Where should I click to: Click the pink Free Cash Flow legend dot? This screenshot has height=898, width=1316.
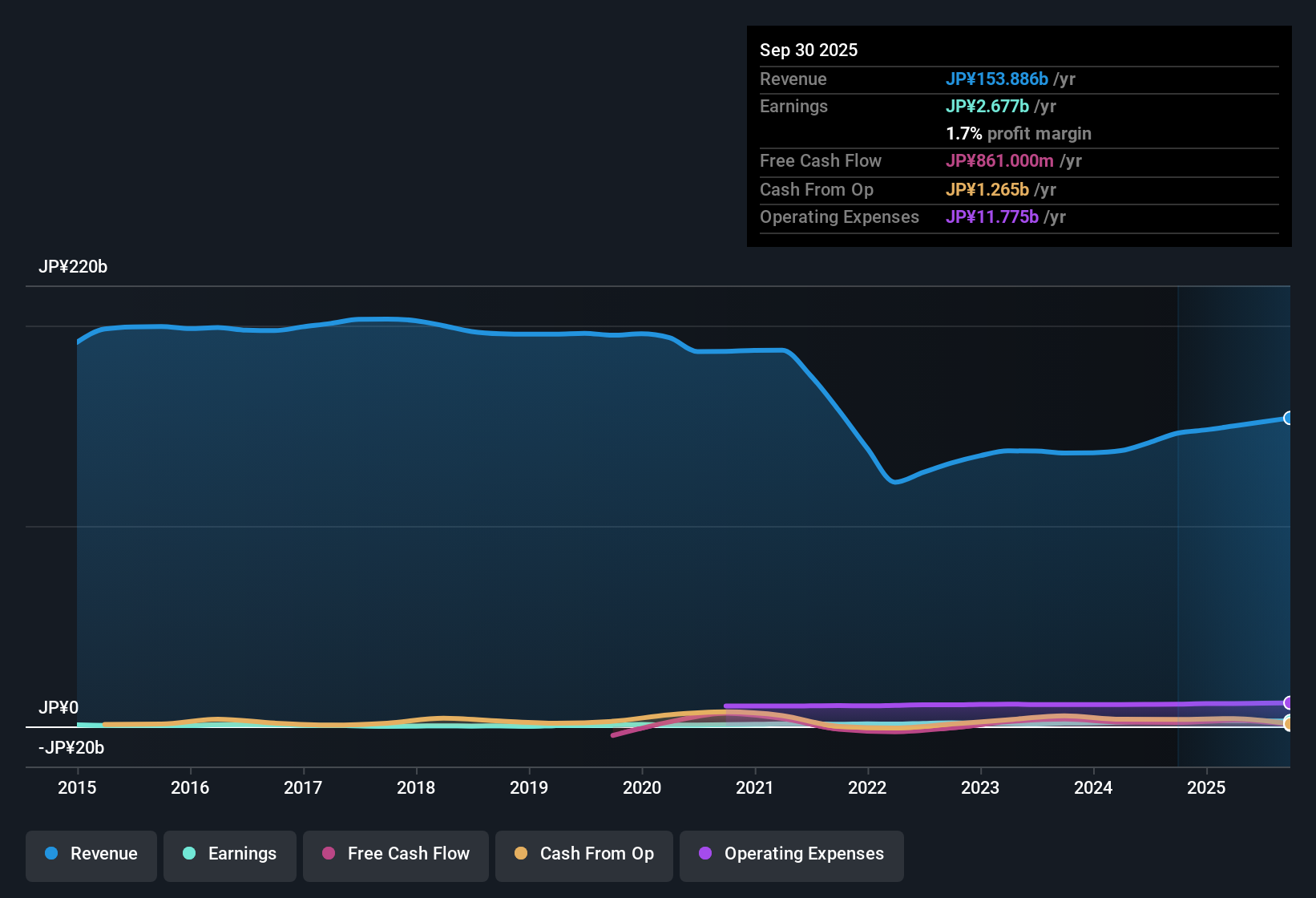tap(328, 854)
